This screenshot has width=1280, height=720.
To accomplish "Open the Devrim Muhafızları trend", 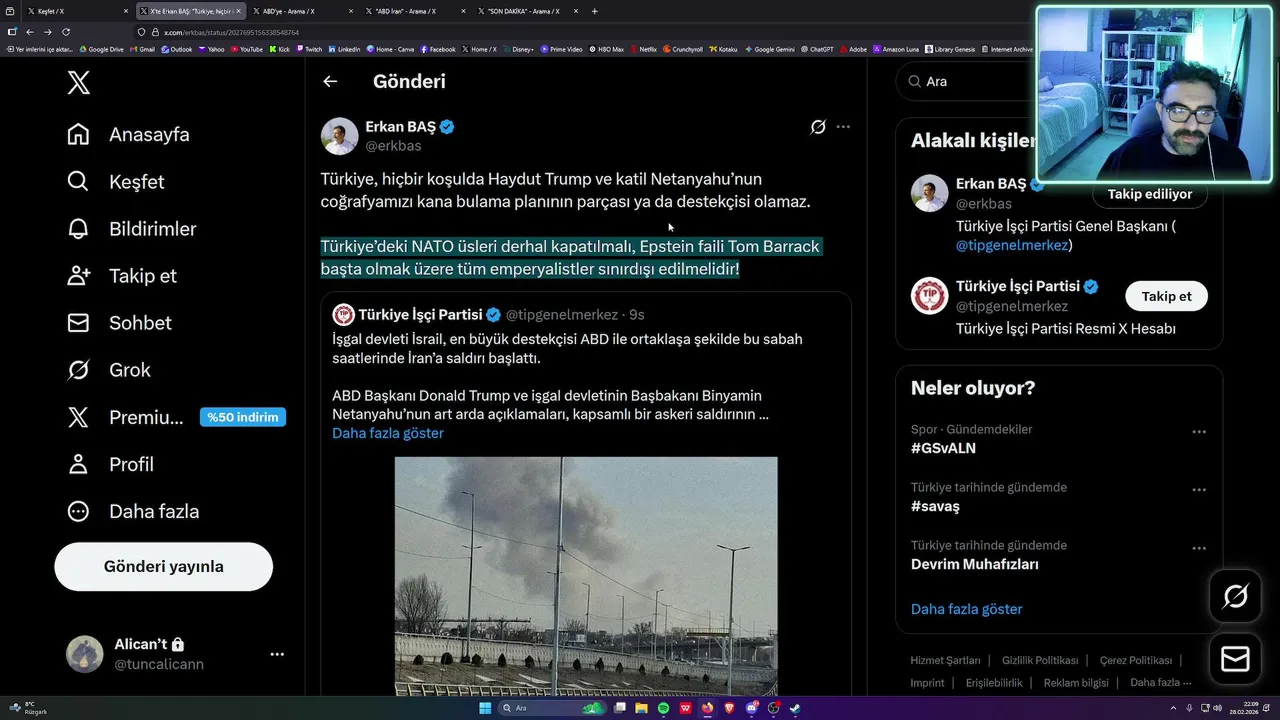I will pyautogui.click(x=975, y=564).
